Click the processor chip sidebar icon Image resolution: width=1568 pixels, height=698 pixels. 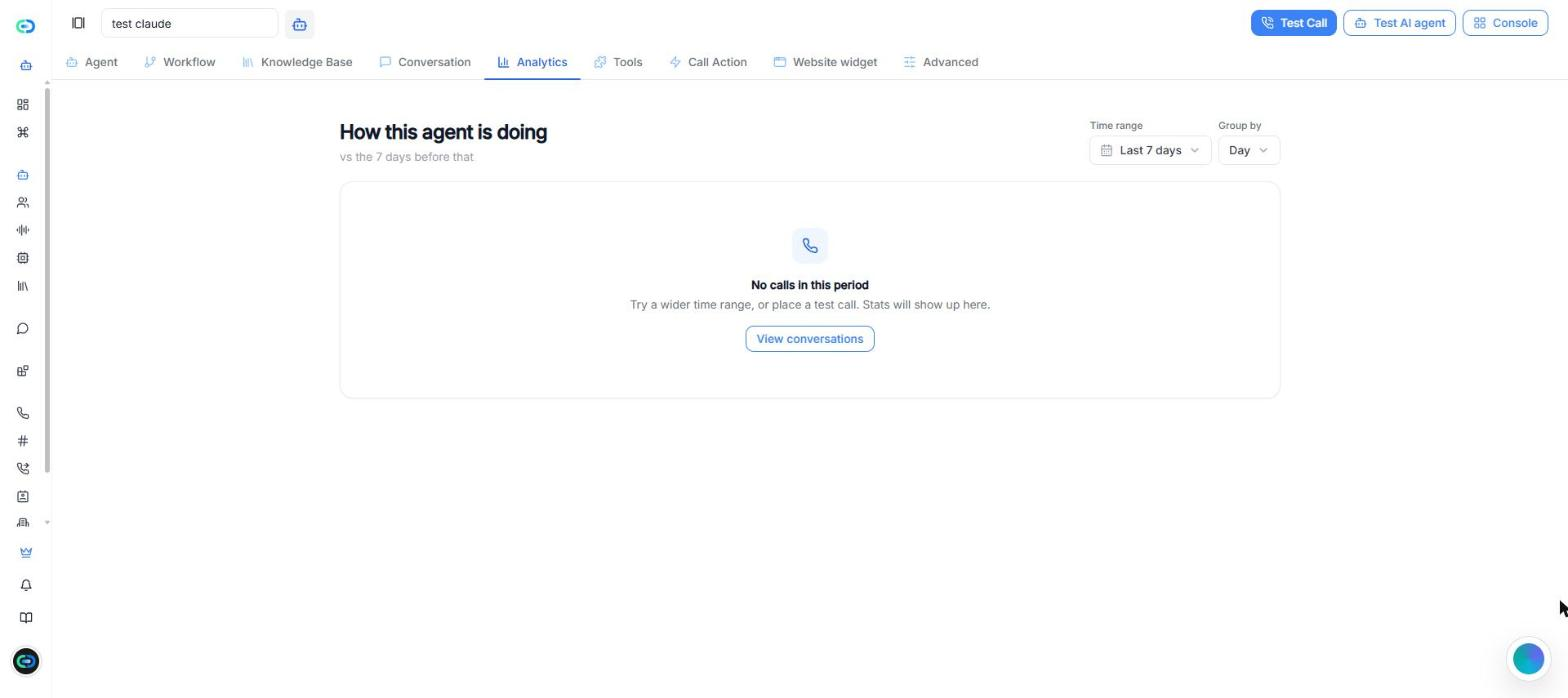23,258
